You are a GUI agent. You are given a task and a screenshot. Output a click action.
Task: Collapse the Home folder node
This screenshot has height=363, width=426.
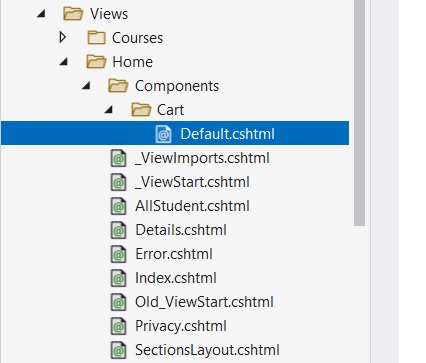64,62
